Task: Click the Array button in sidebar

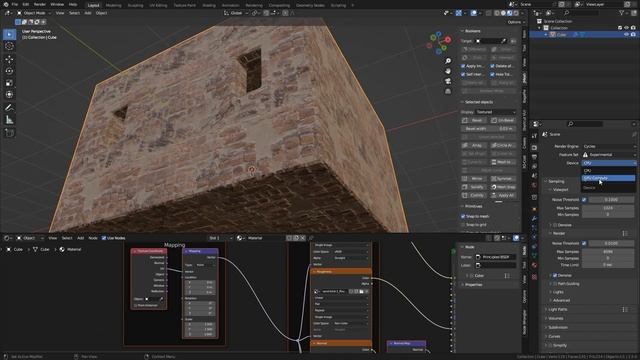Action: pos(475,145)
